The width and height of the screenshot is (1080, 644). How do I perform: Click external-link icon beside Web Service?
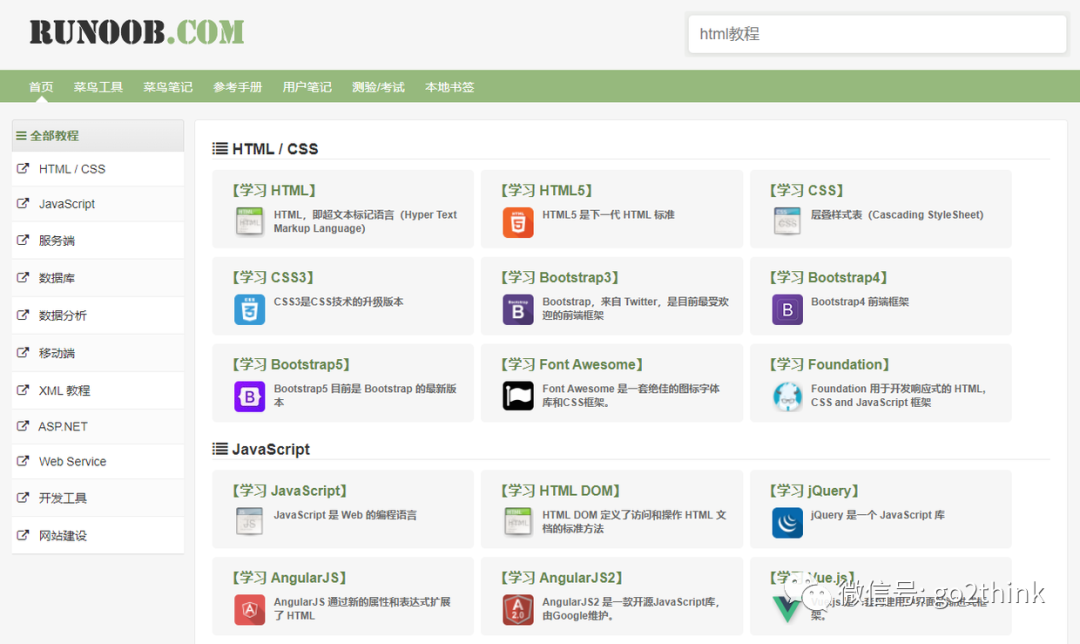point(23,461)
